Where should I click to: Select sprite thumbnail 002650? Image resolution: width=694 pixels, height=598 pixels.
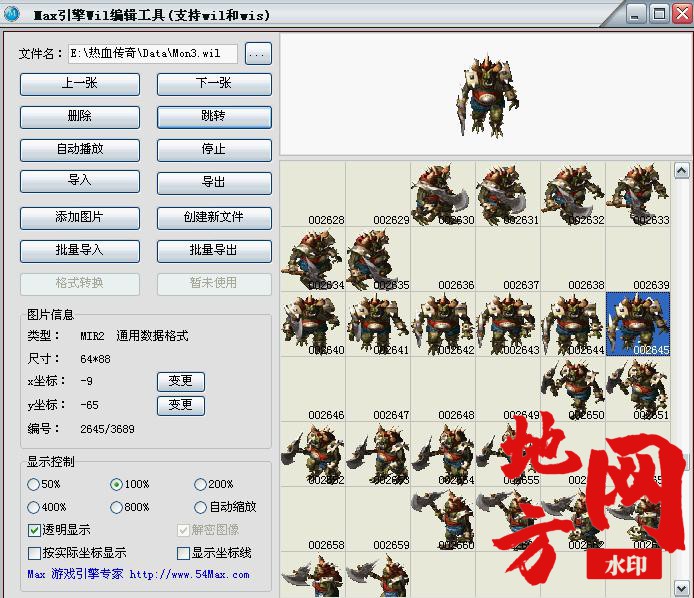[573, 389]
